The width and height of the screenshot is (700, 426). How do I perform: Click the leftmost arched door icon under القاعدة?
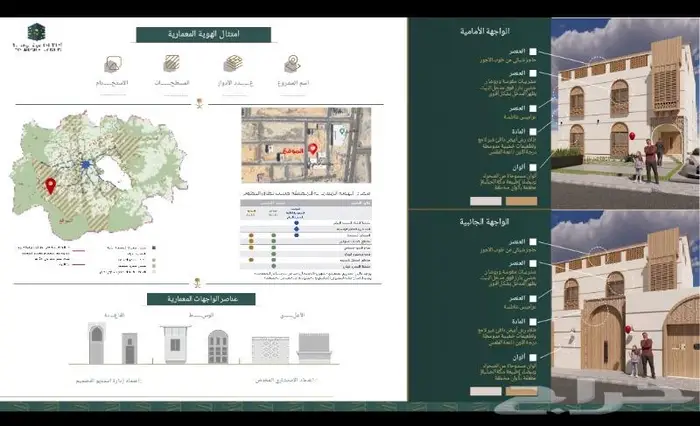click(96, 345)
